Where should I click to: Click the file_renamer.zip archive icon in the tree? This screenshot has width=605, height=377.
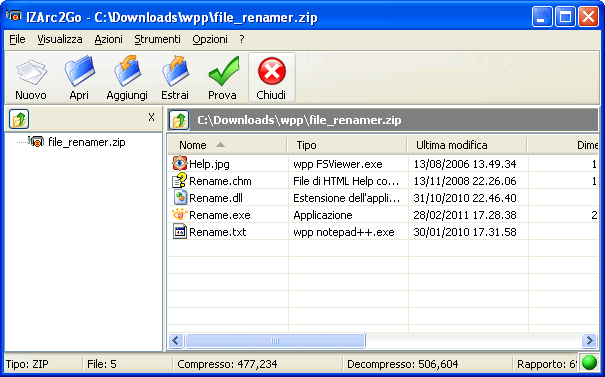click(36, 142)
